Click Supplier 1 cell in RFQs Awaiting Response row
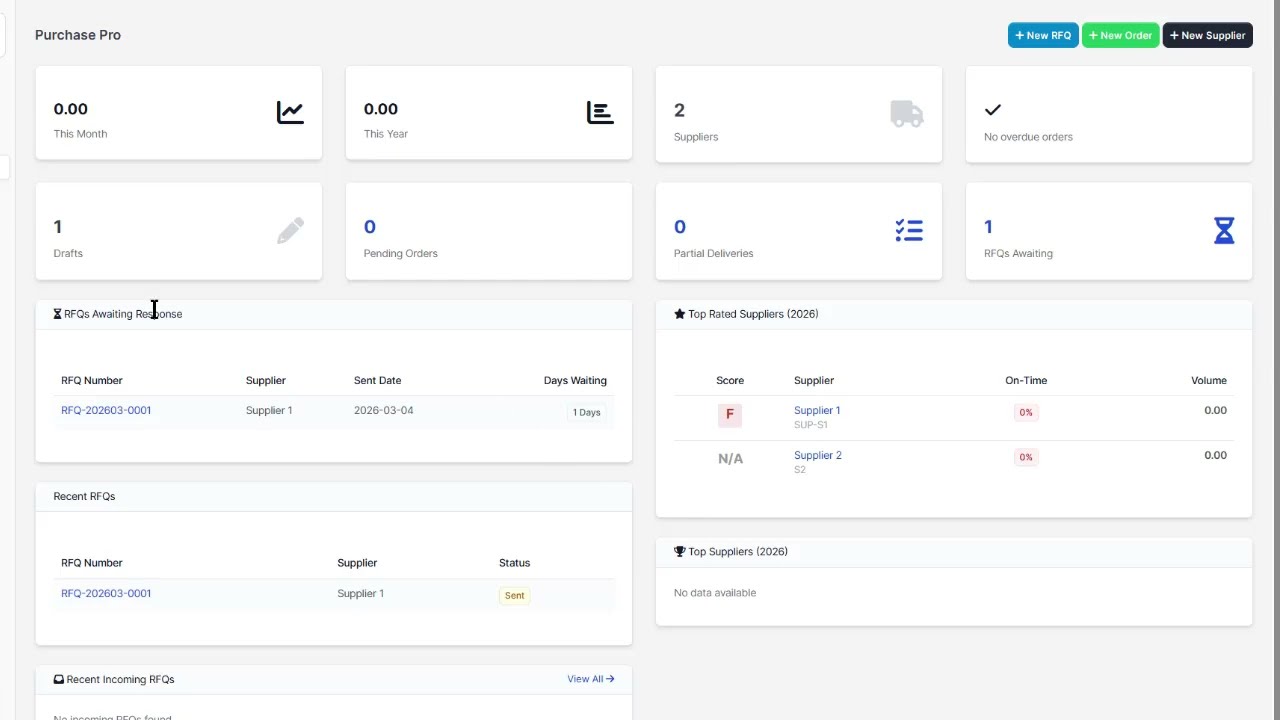Viewport: 1280px width, 720px height. point(269,410)
